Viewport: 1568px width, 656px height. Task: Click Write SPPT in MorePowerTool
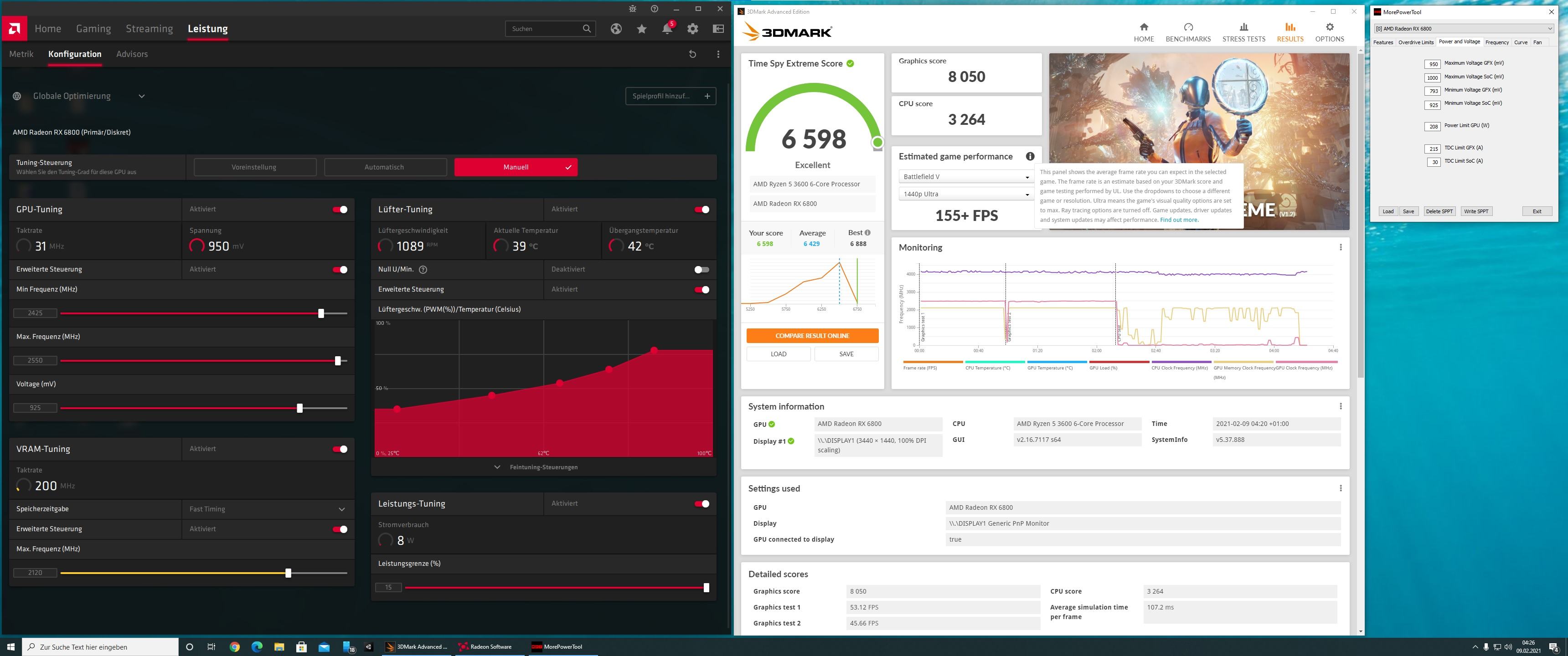(x=1476, y=211)
